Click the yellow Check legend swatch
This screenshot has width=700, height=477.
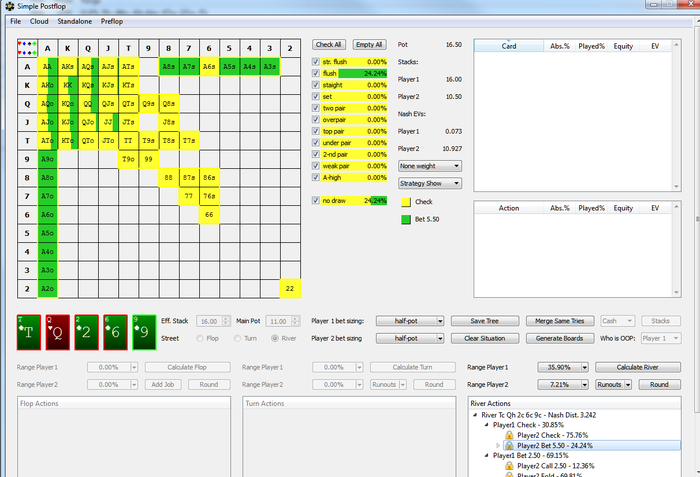pos(406,202)
